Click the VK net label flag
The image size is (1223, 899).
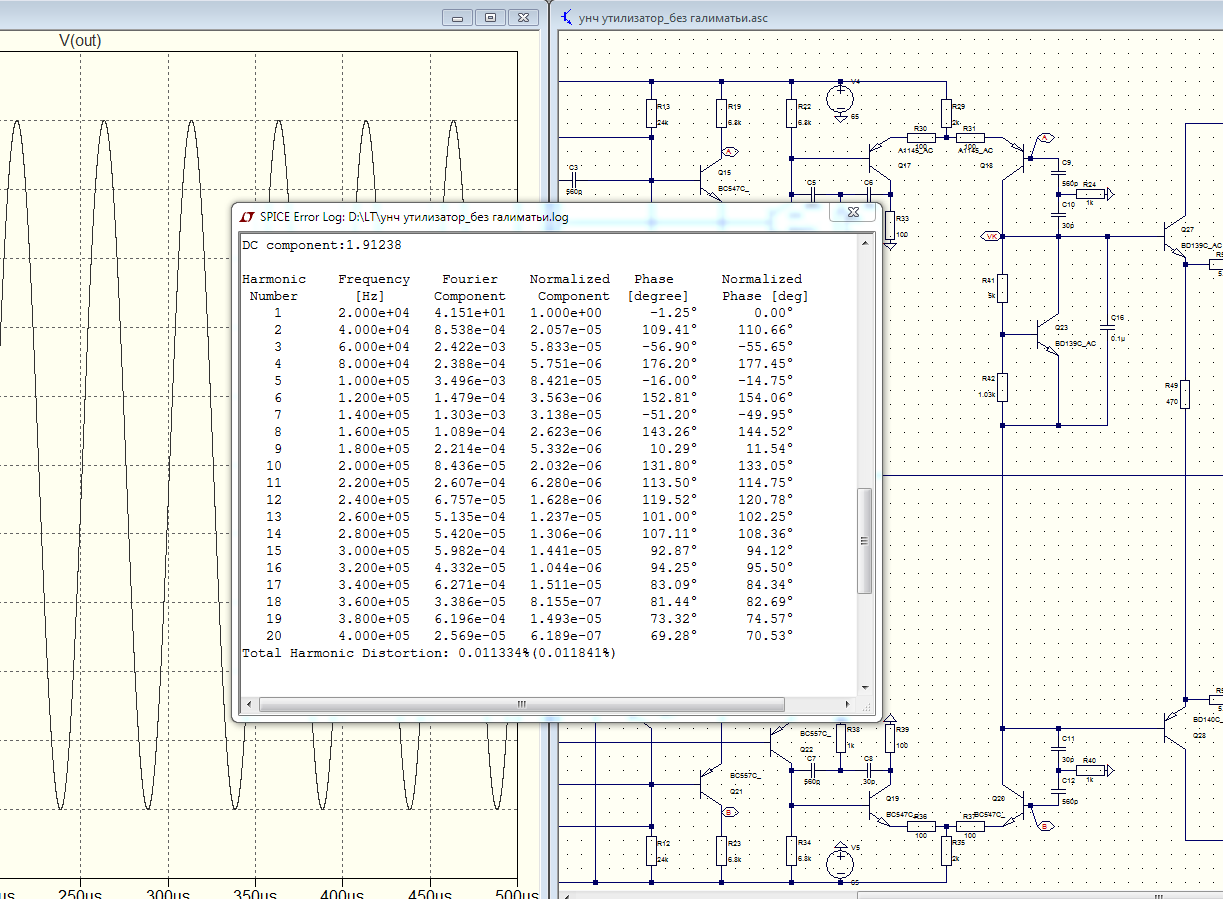[x=991, y=236]
